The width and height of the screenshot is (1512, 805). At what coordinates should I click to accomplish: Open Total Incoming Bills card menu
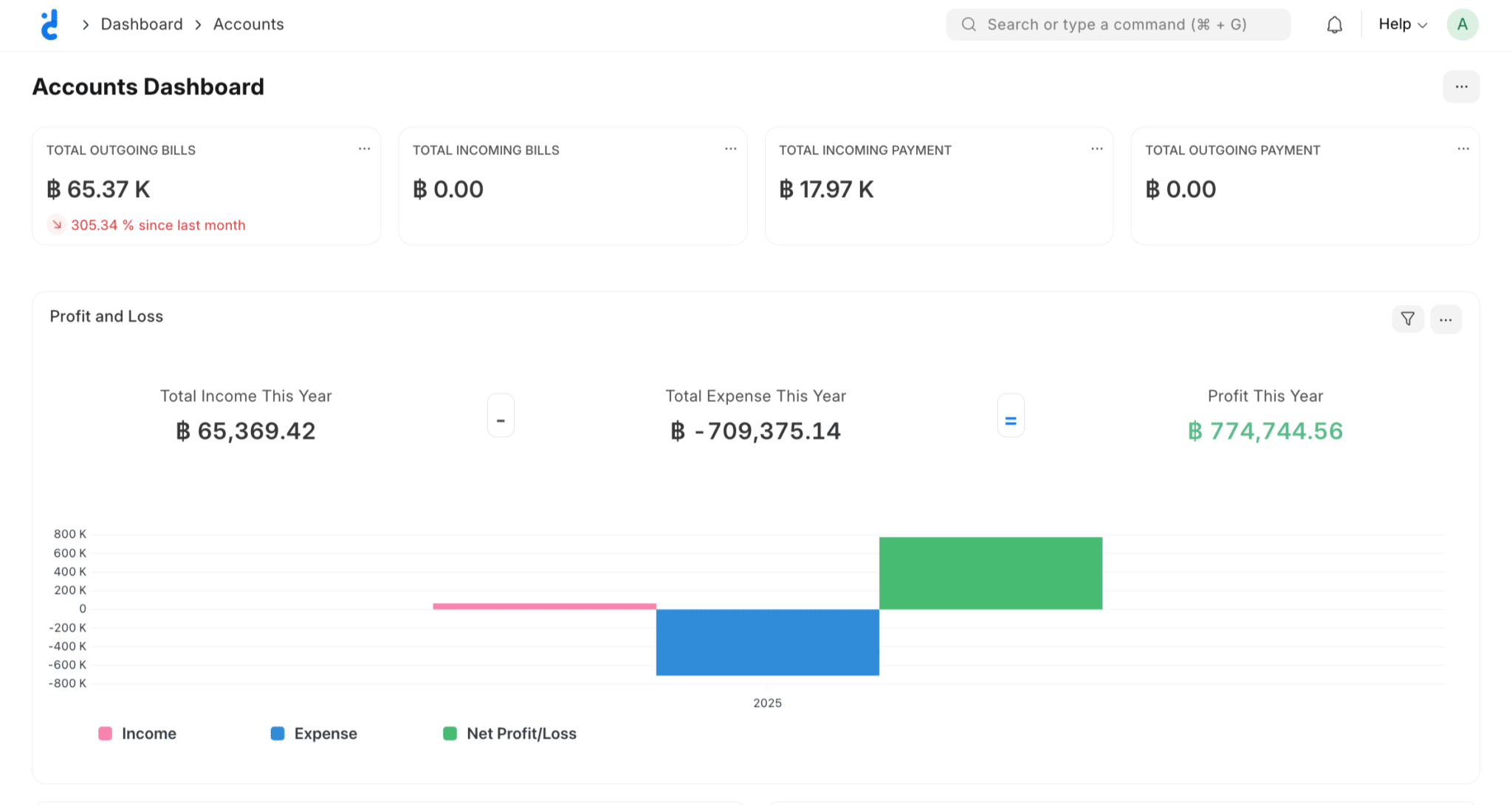[x=730, y=149]
